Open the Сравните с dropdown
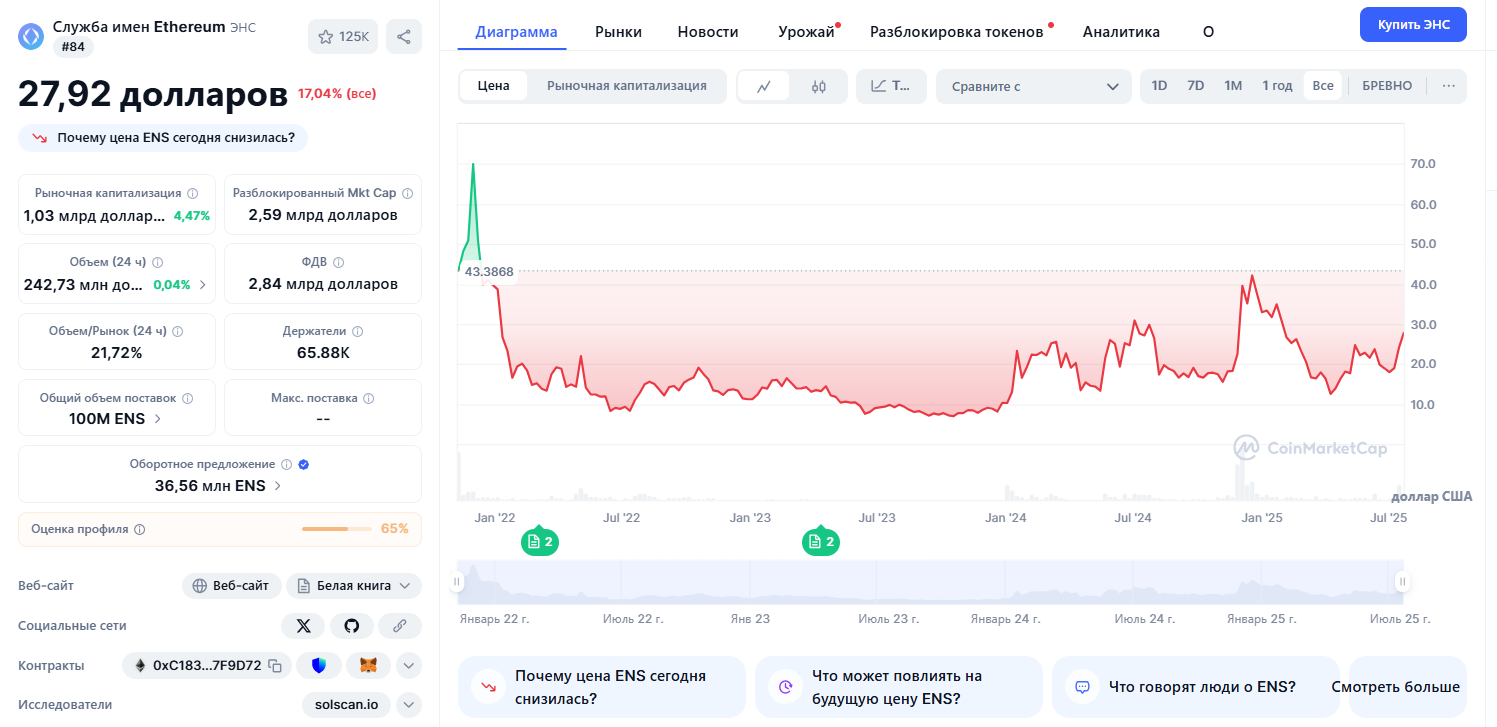The width and height of the screenshot is (1497, 727). (1034, 86)
